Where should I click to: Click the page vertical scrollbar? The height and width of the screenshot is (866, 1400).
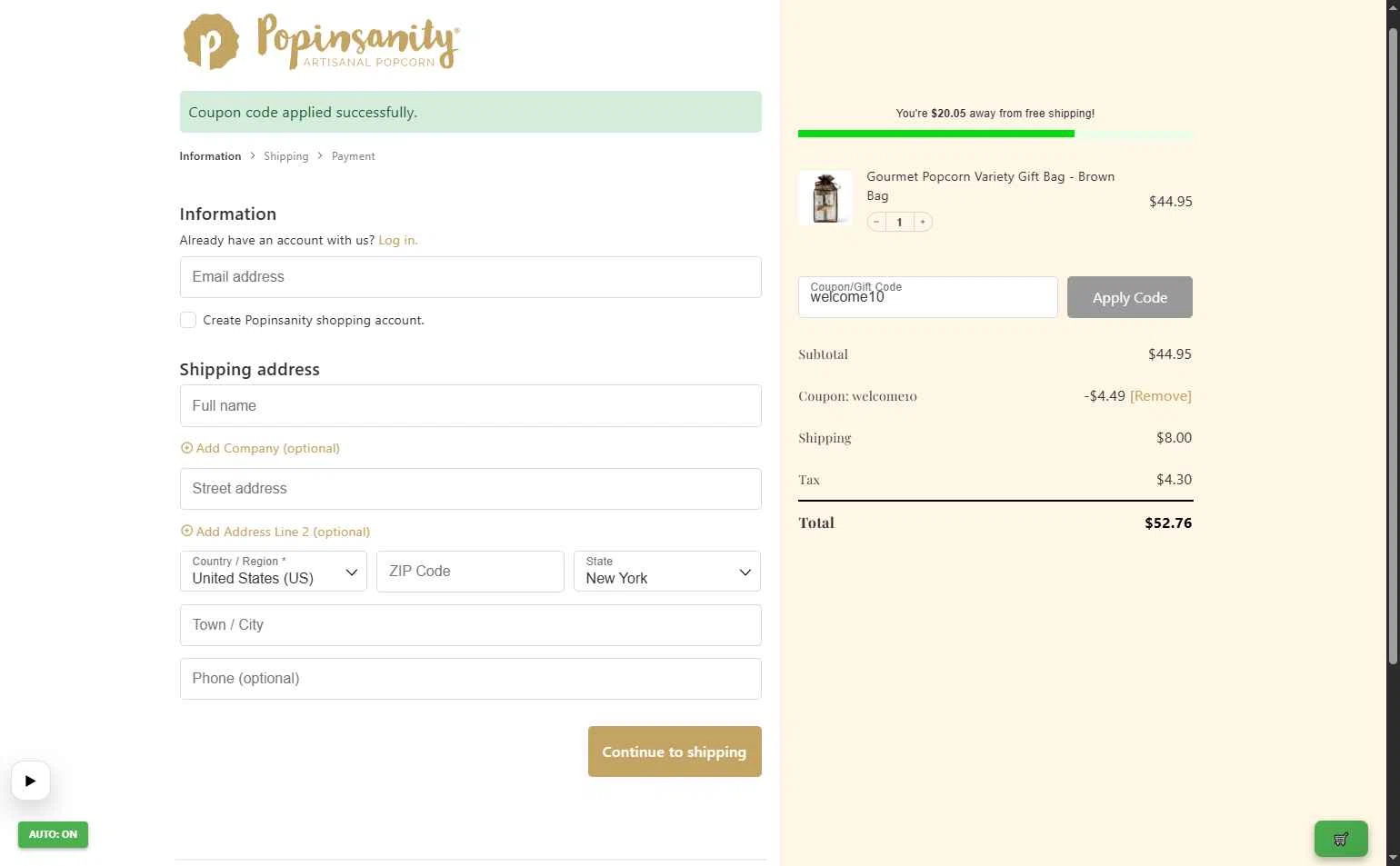pos(1393,345)
